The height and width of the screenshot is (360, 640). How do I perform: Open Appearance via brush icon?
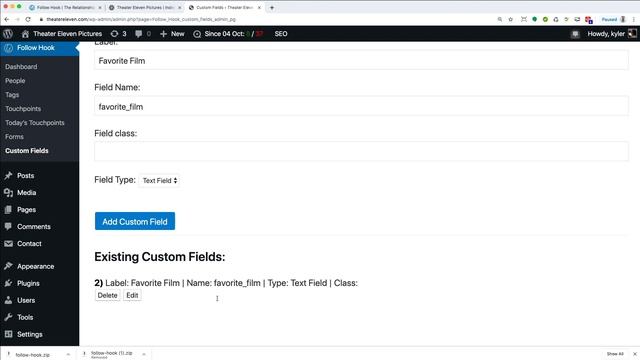[x=8, y=266]
